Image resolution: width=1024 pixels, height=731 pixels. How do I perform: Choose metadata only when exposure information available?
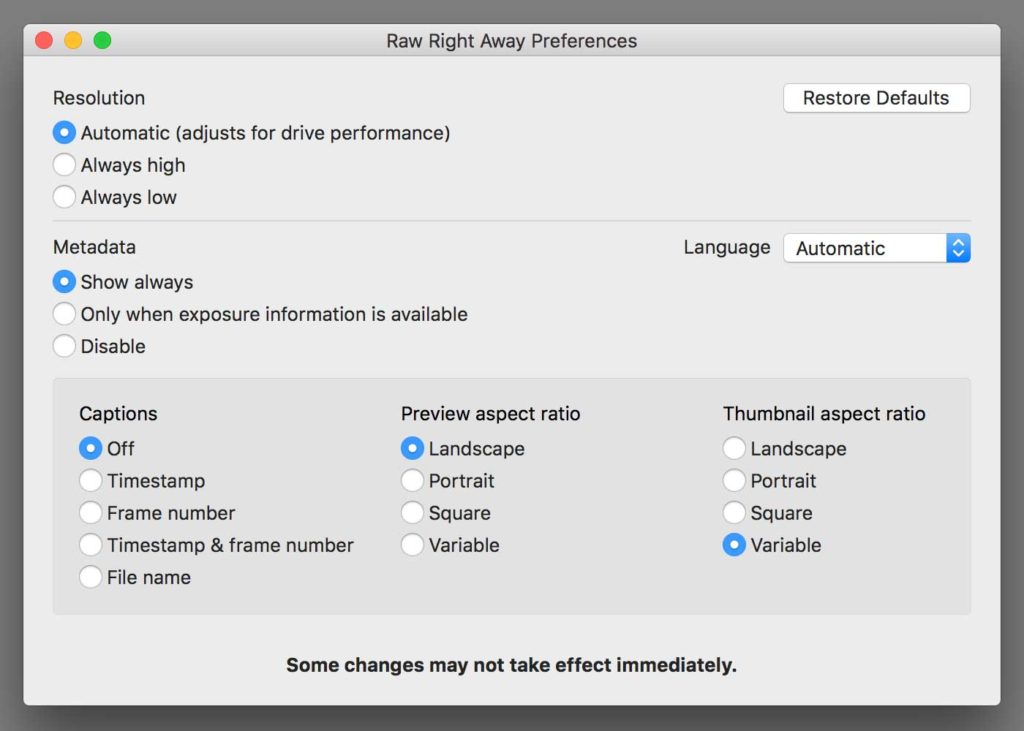(65, 314)
